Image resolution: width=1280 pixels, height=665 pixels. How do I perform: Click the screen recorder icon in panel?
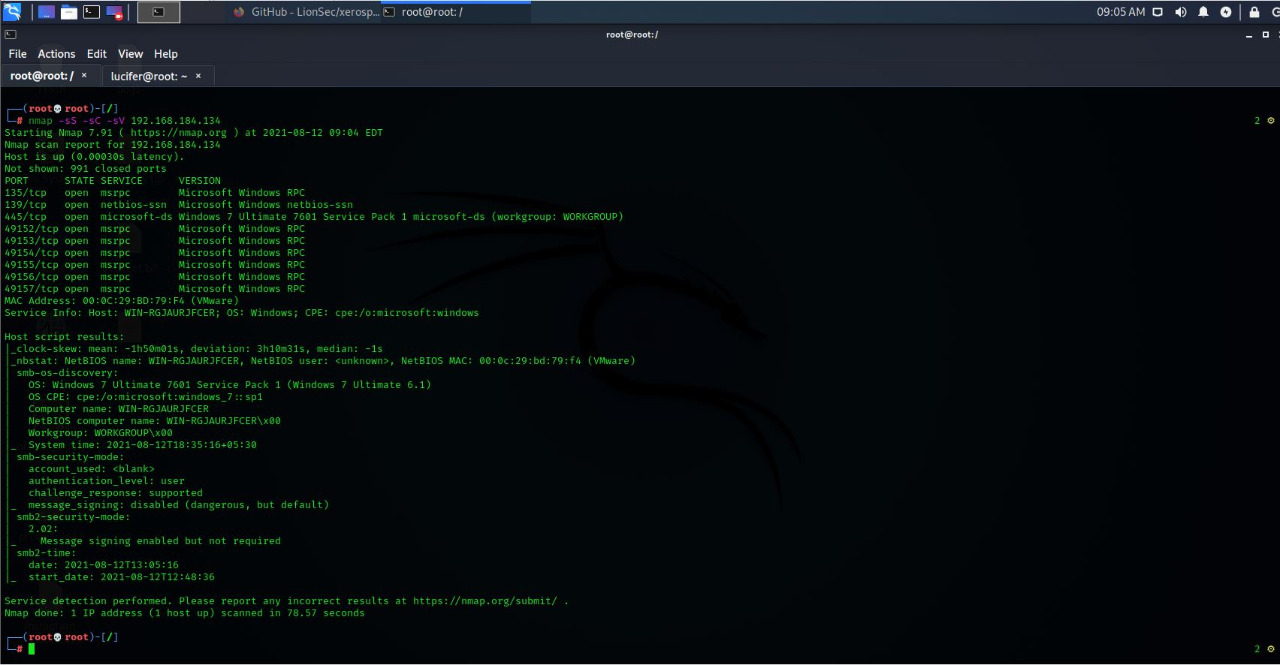[x=114, y=12]
